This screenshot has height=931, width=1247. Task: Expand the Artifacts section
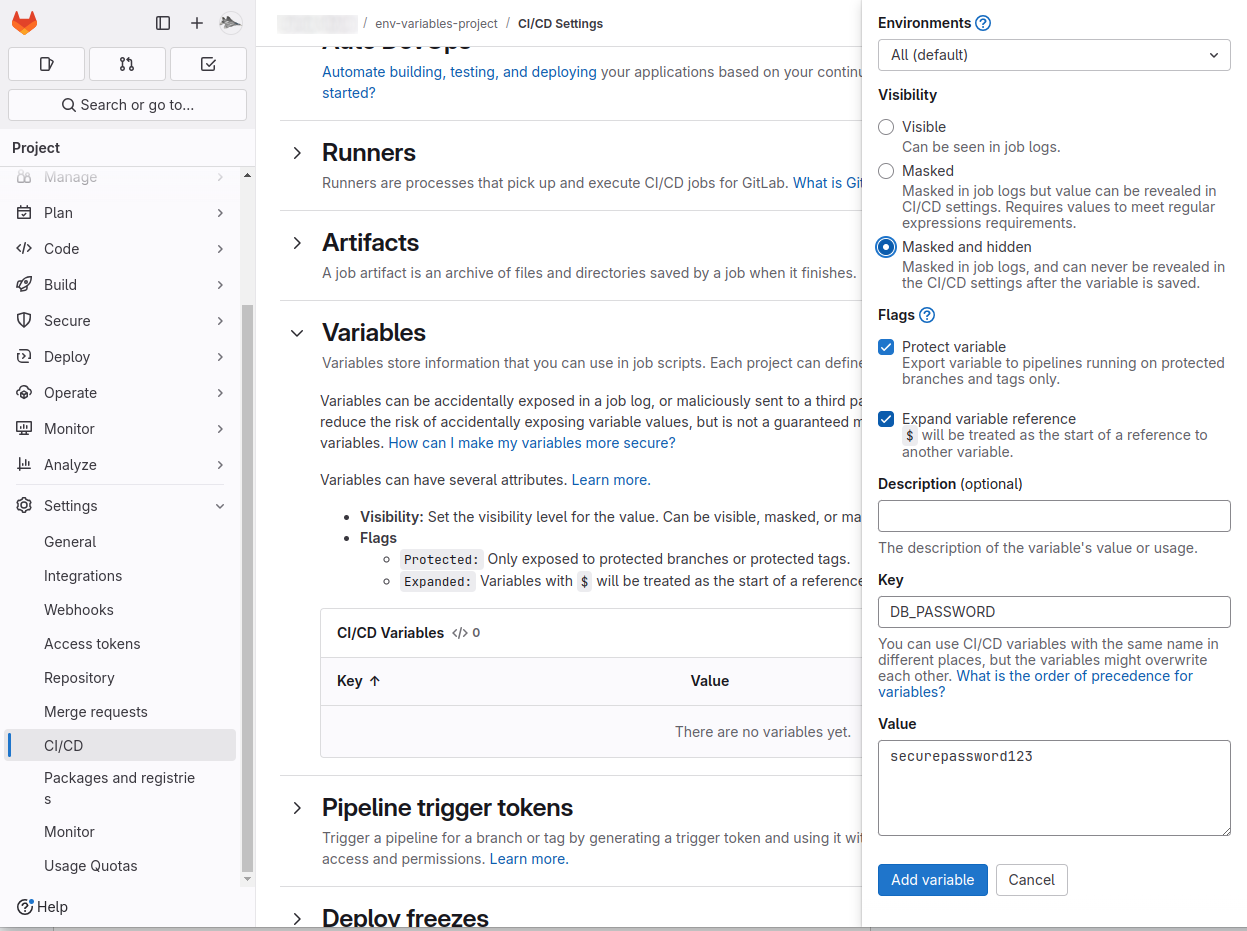coord(297,243)
